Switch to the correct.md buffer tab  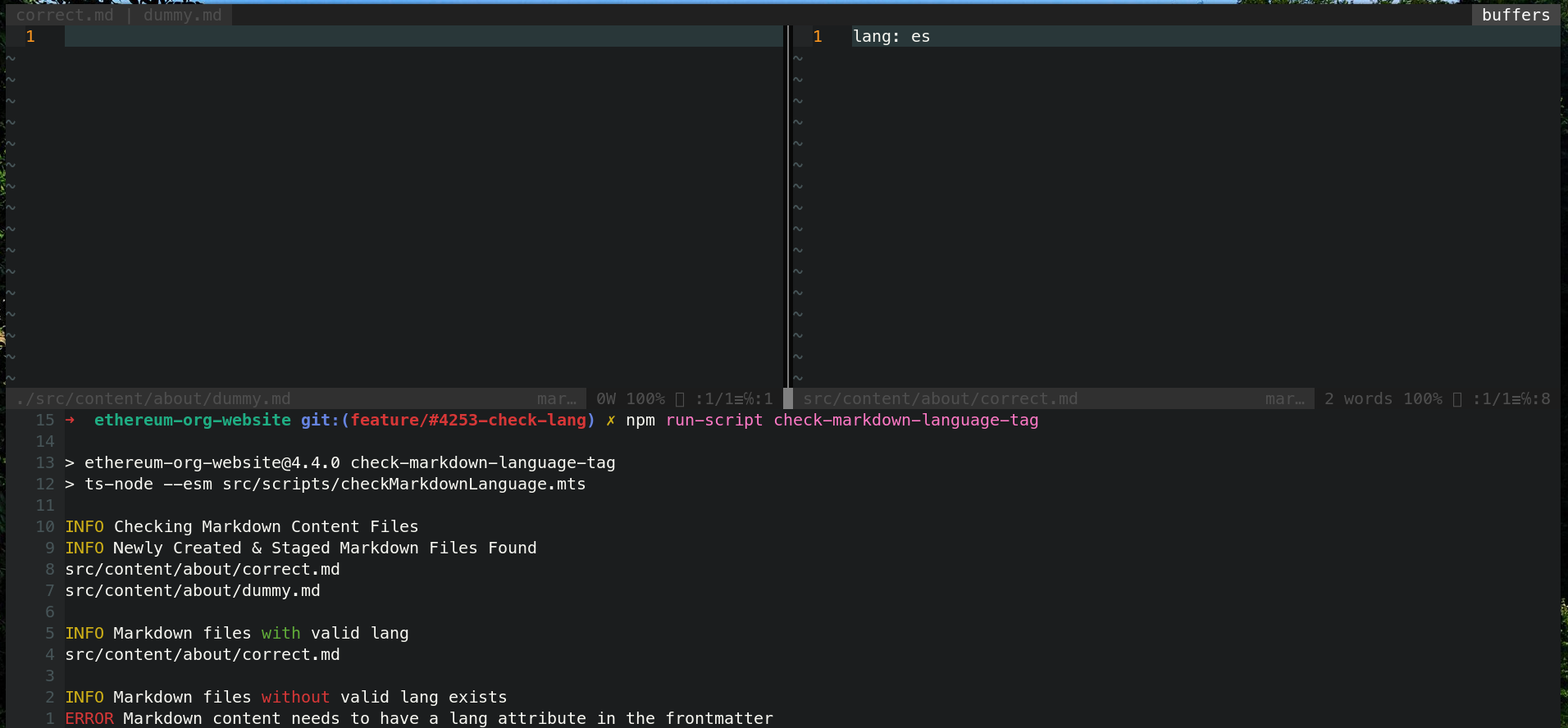(65, 15)
